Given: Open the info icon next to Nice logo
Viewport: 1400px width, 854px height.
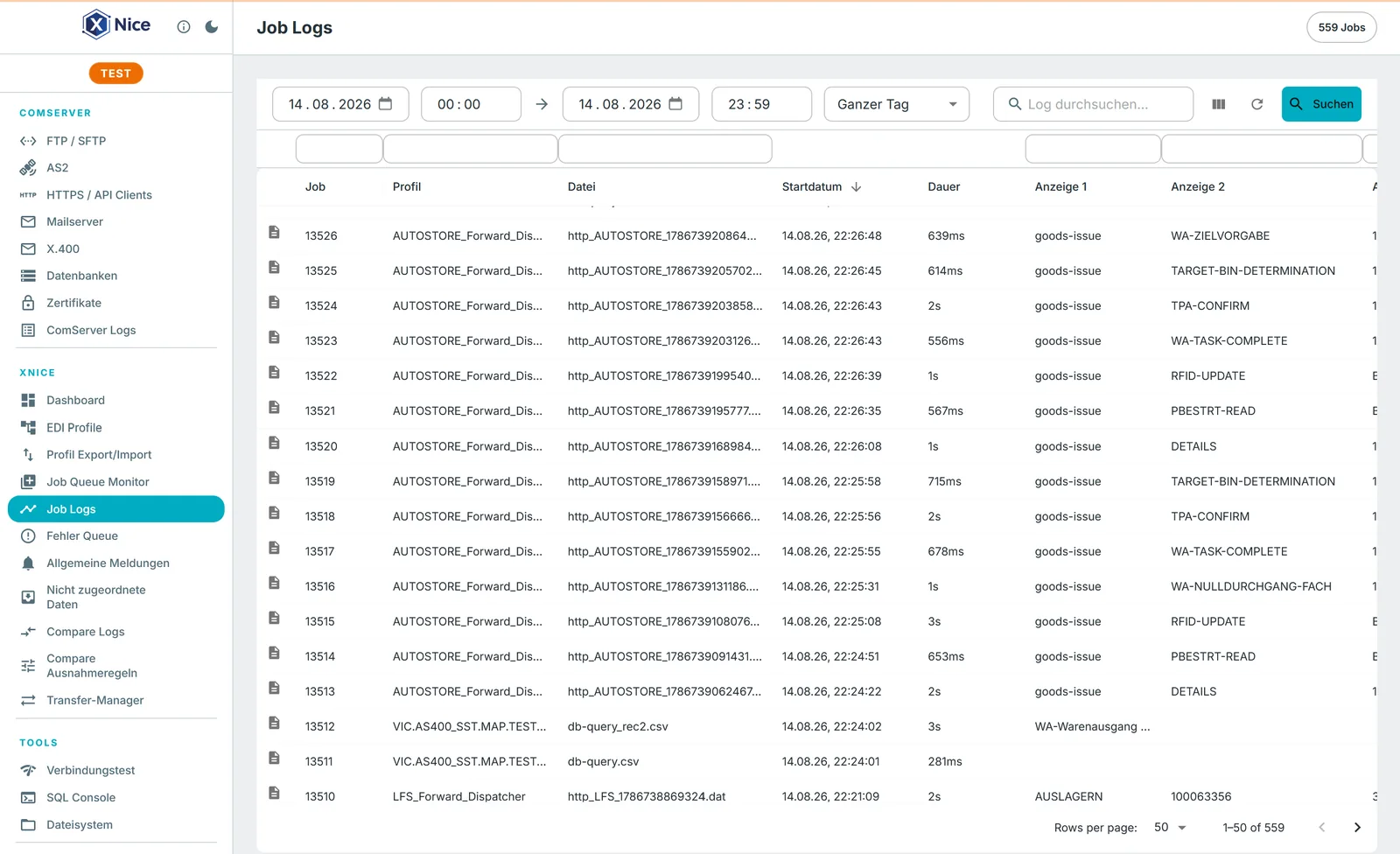Looking at the screenshot, I should pyautogui.click(x=184, y=27).
